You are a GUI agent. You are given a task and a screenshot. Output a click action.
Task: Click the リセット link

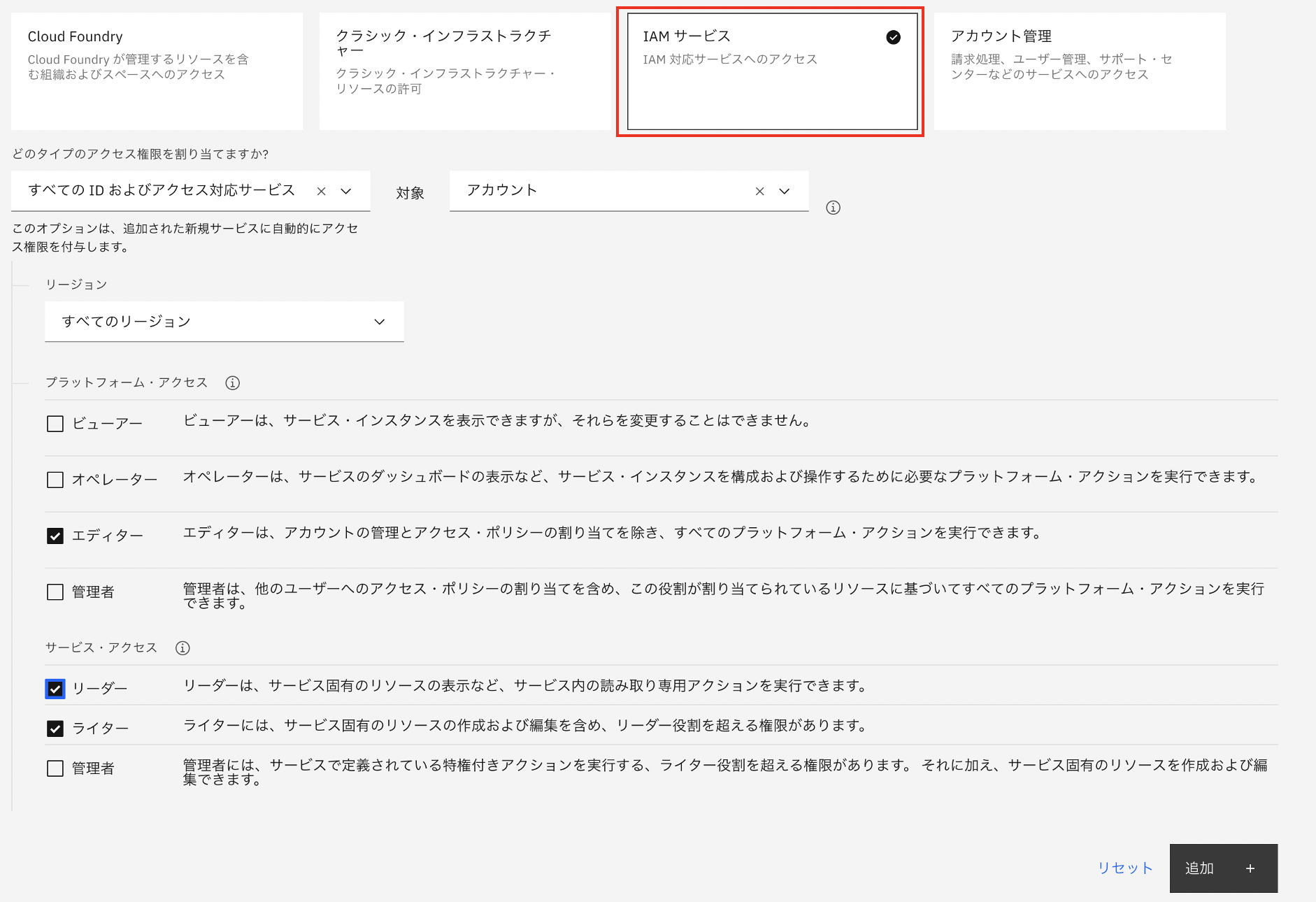[1124, 868]
